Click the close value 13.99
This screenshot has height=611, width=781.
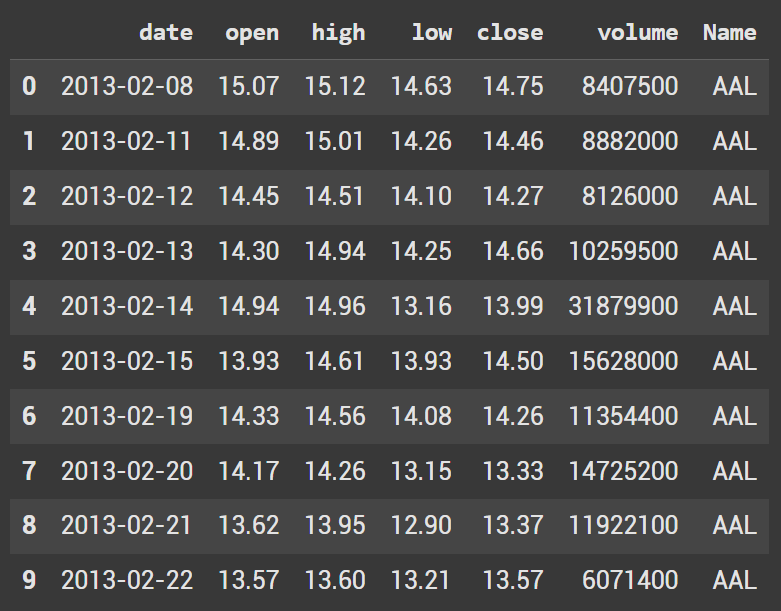tap(513, 305)
